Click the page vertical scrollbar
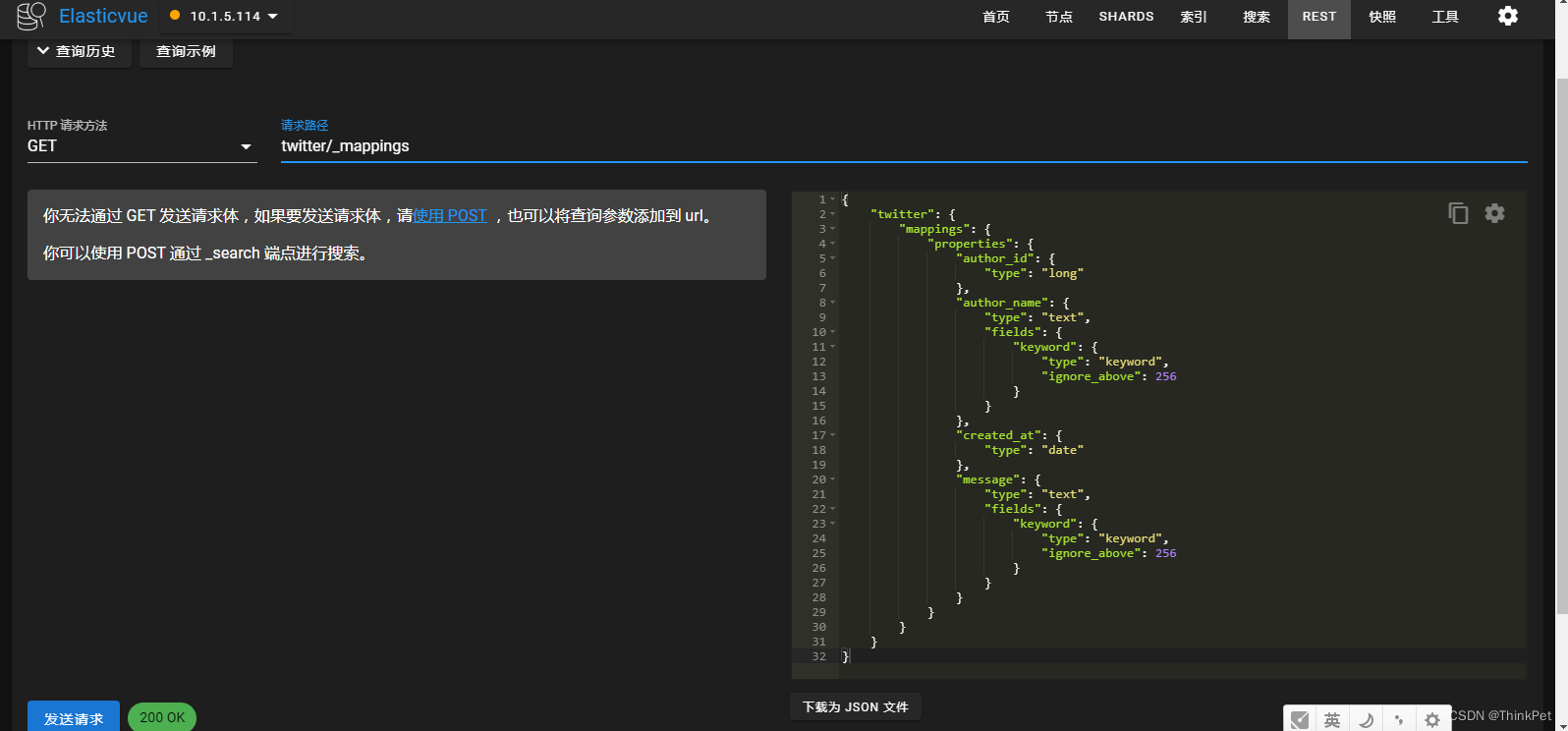1568x731 pixels. (x=1562, y=344)
